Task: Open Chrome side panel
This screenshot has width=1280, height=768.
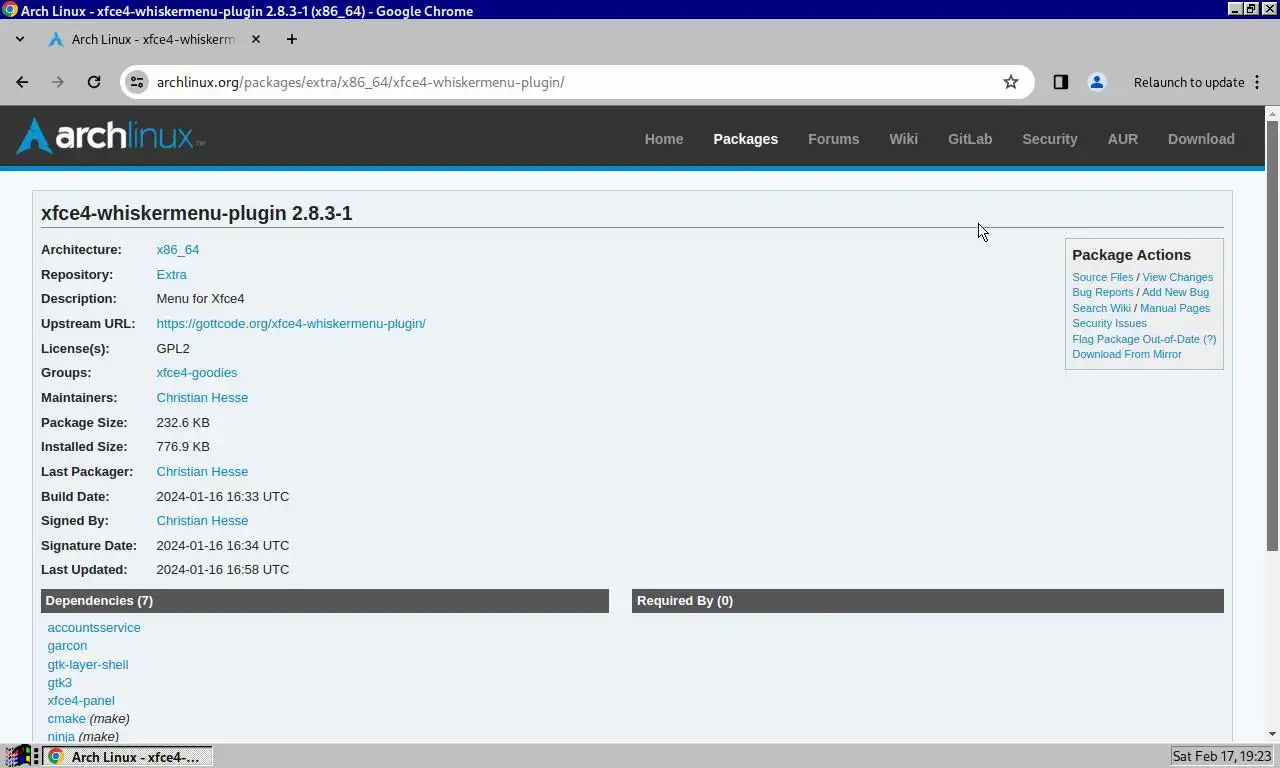Action: (x=1061, y=82)
